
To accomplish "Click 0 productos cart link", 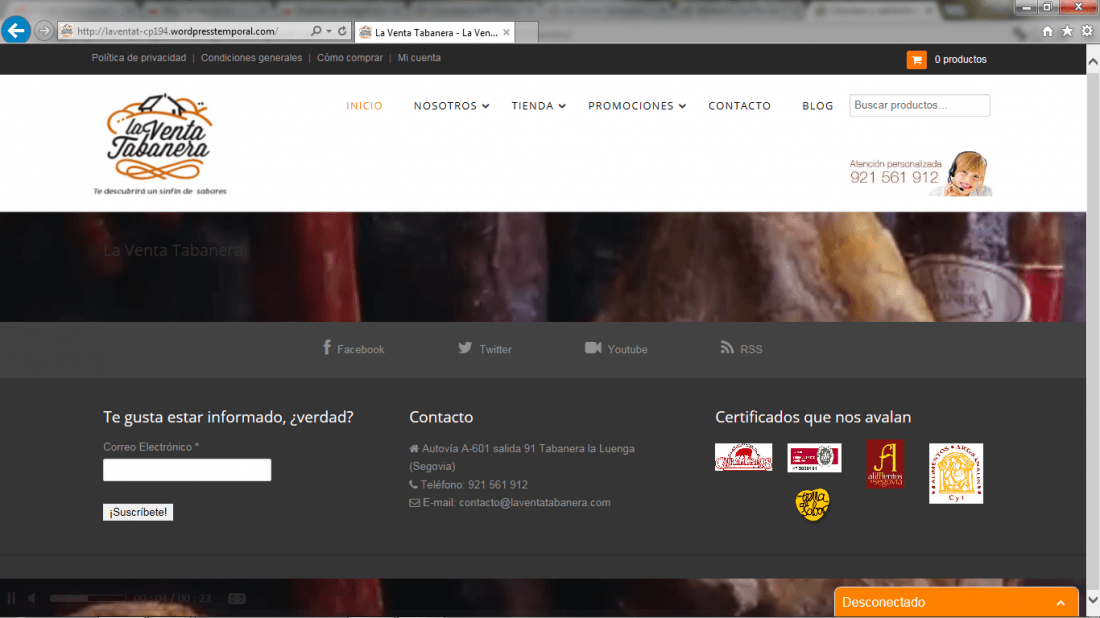I will (x=960, y=60).
